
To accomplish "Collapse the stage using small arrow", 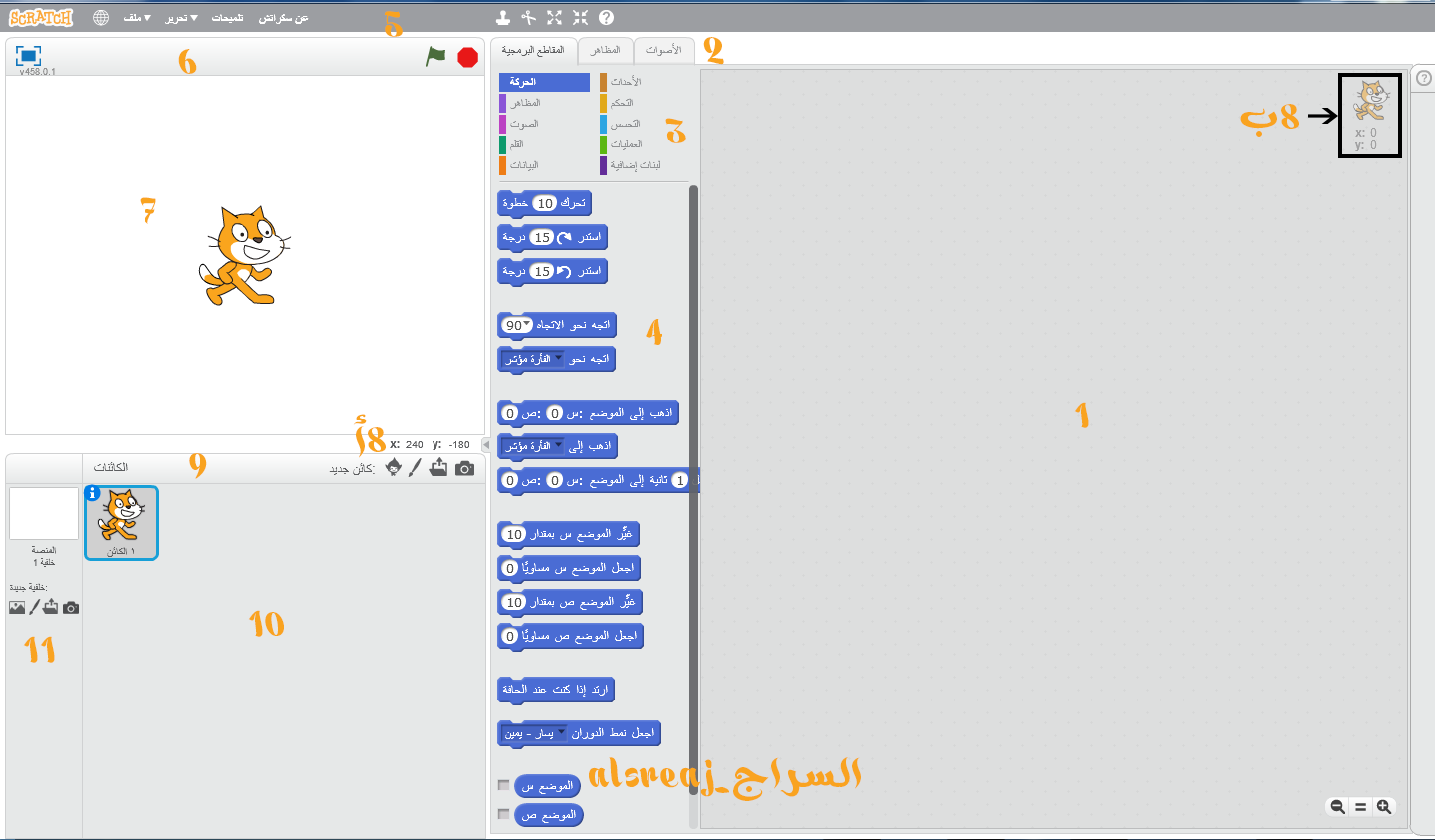I will 486,444.
